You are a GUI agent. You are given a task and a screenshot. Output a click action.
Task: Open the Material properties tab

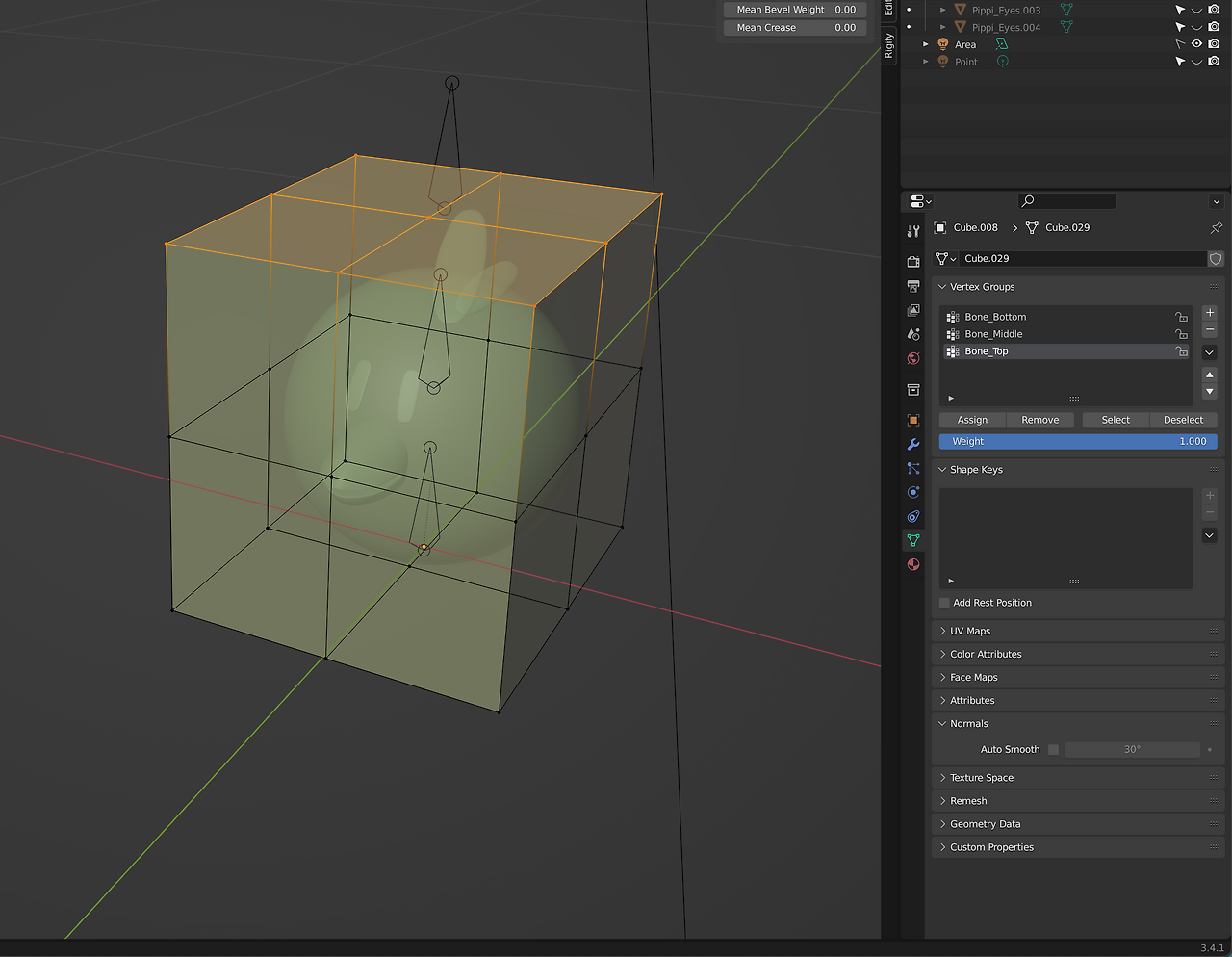[913, 564]
